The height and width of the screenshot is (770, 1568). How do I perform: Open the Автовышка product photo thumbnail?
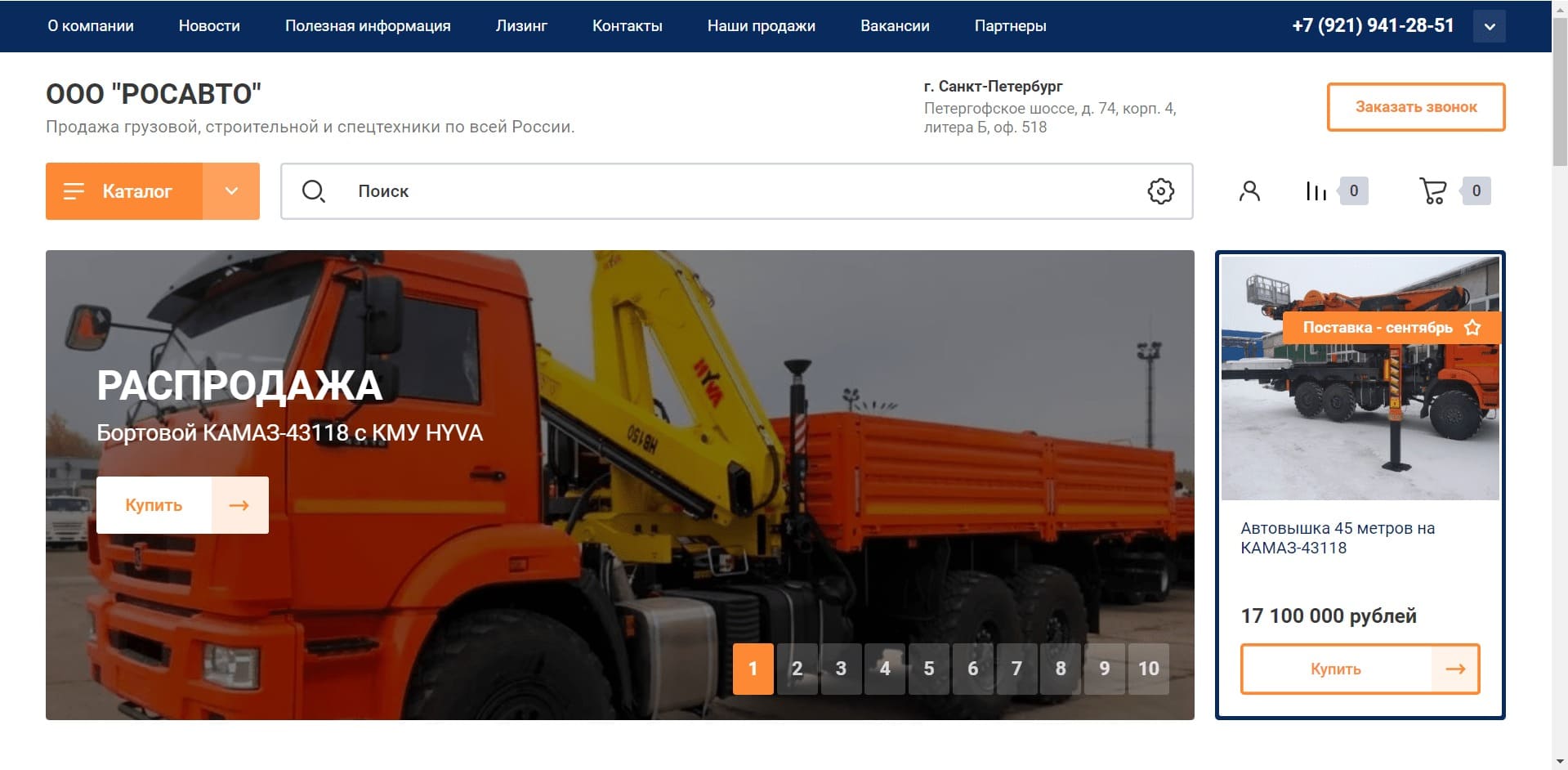(x=1360, y=378)
